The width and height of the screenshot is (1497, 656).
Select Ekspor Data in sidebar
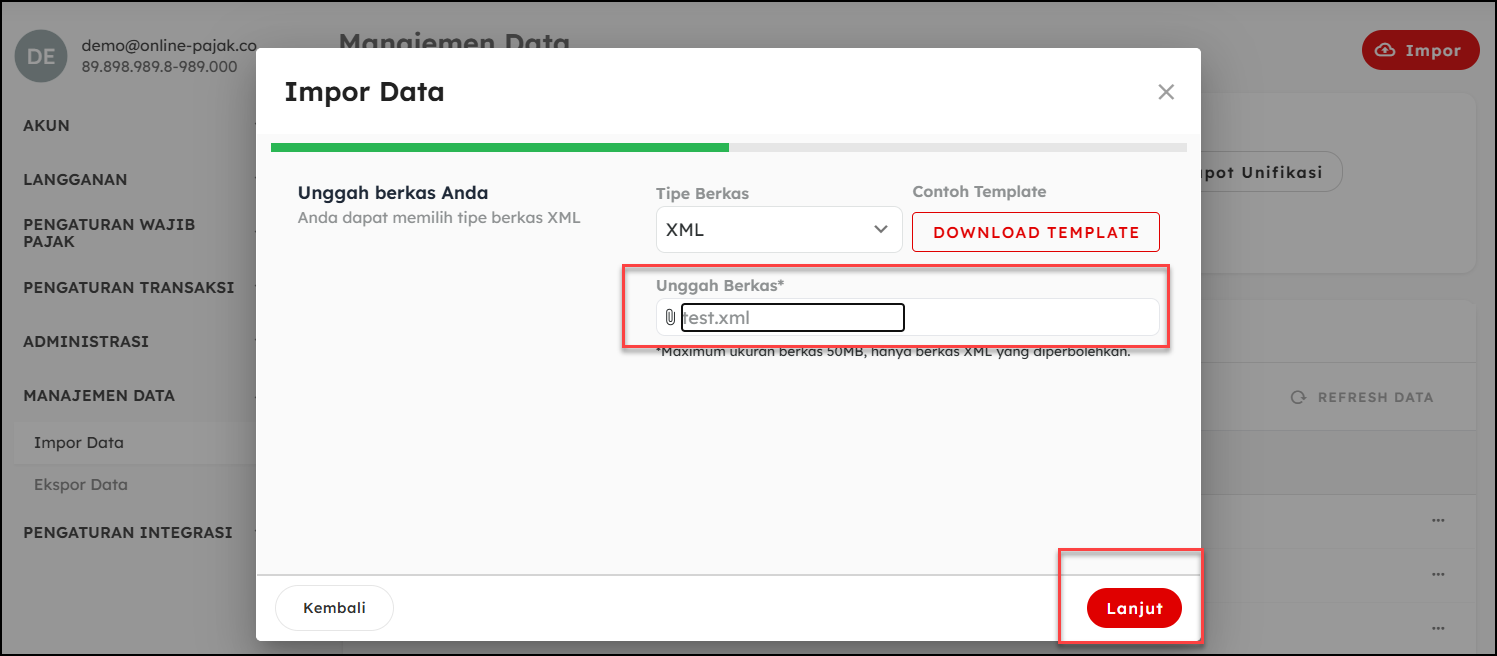tap(81, 485)
